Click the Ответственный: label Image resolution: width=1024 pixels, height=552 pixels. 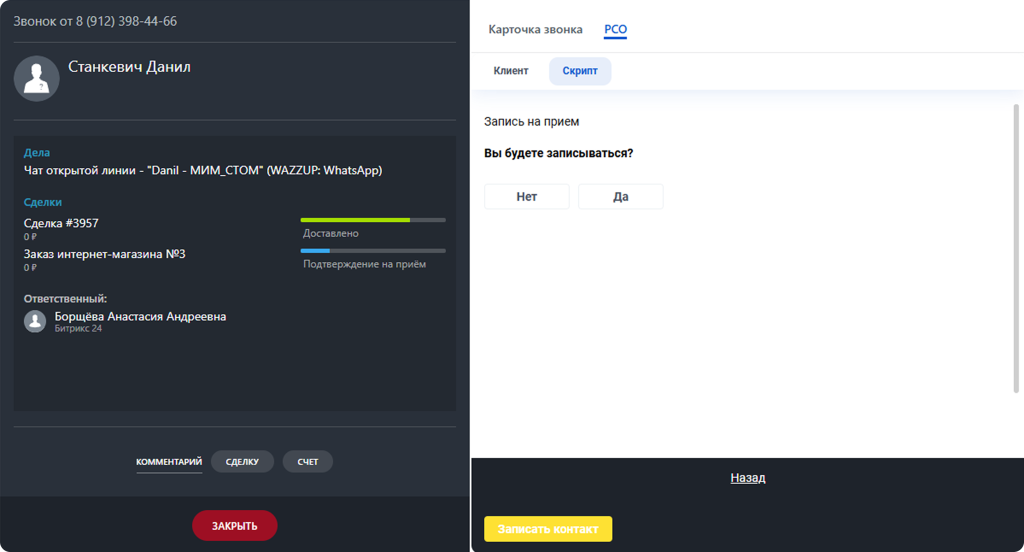[x=65, y=299]
